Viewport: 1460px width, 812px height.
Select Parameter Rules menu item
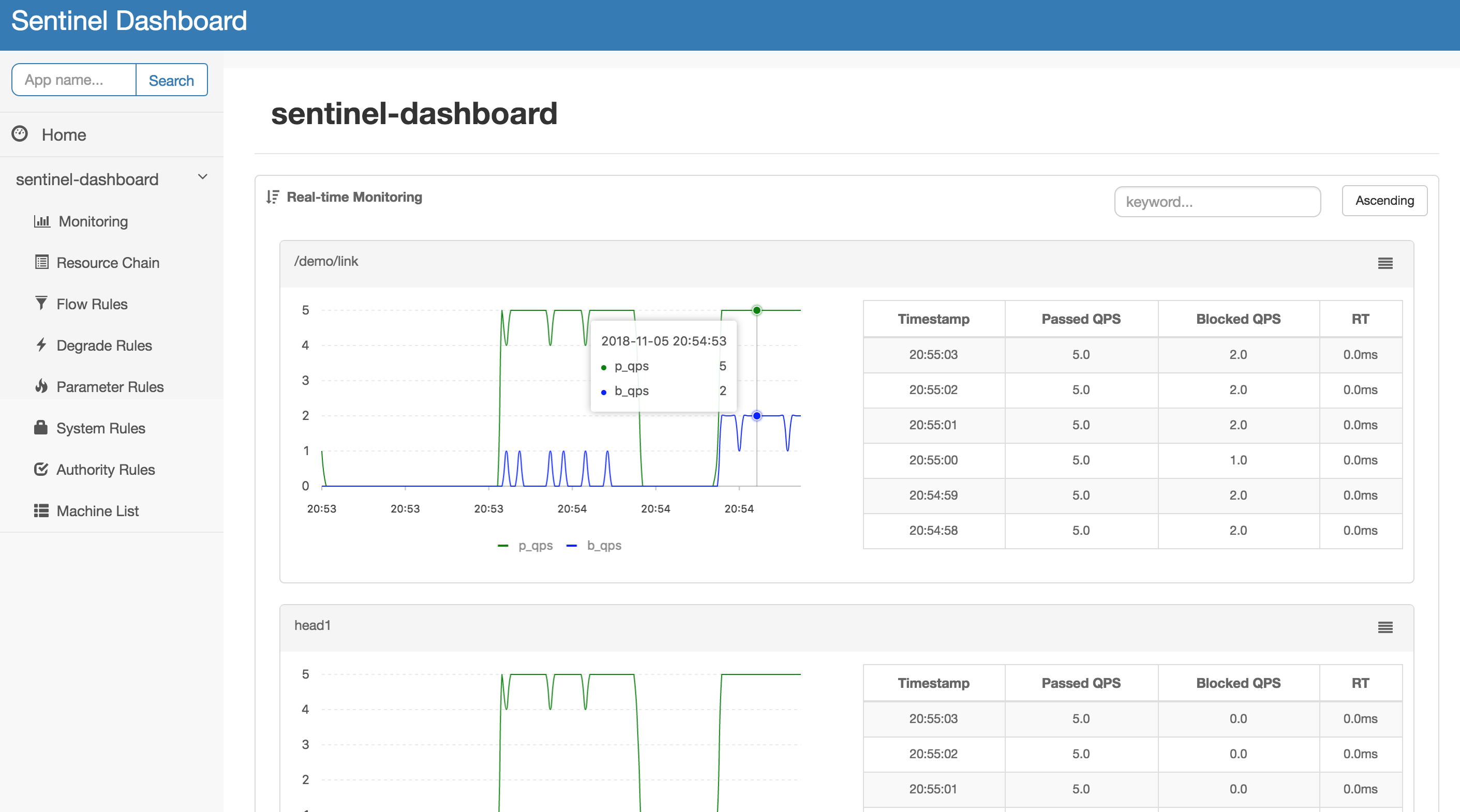[x=111, y=386]
